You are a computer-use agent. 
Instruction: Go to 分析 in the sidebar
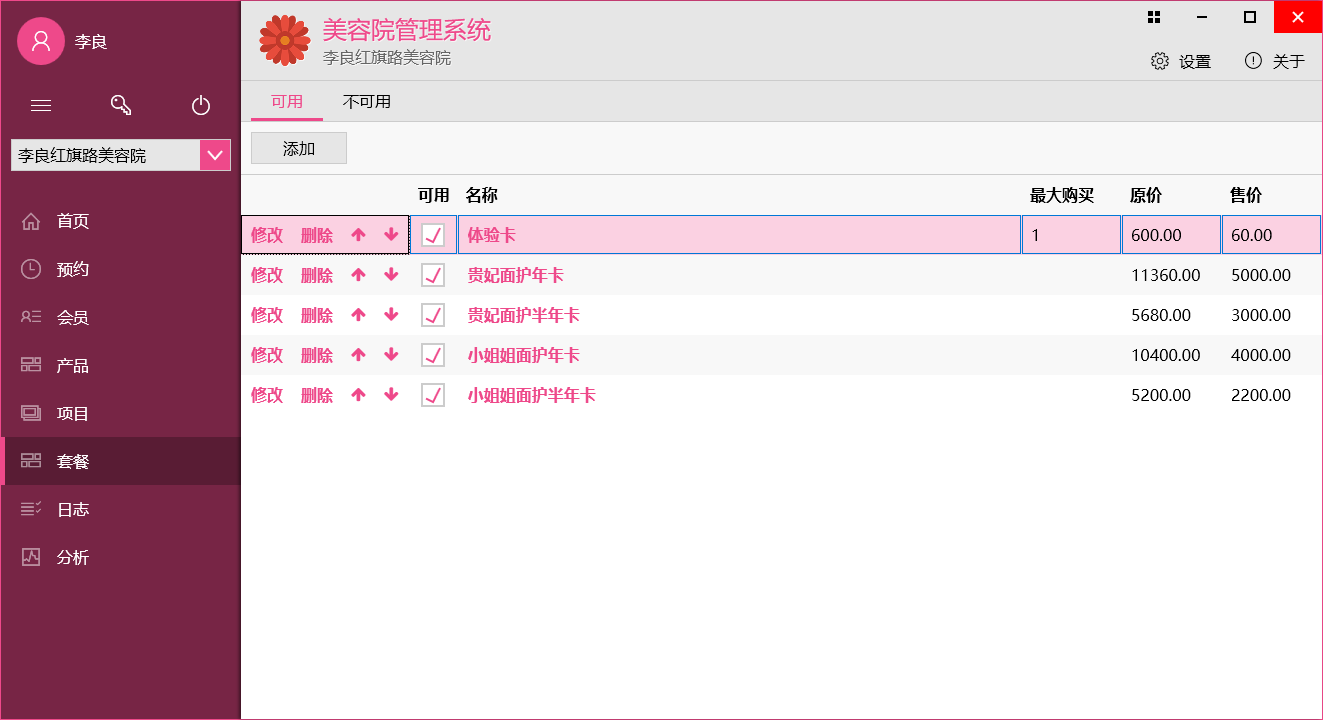pyautogui.click(x=72, y=557)
